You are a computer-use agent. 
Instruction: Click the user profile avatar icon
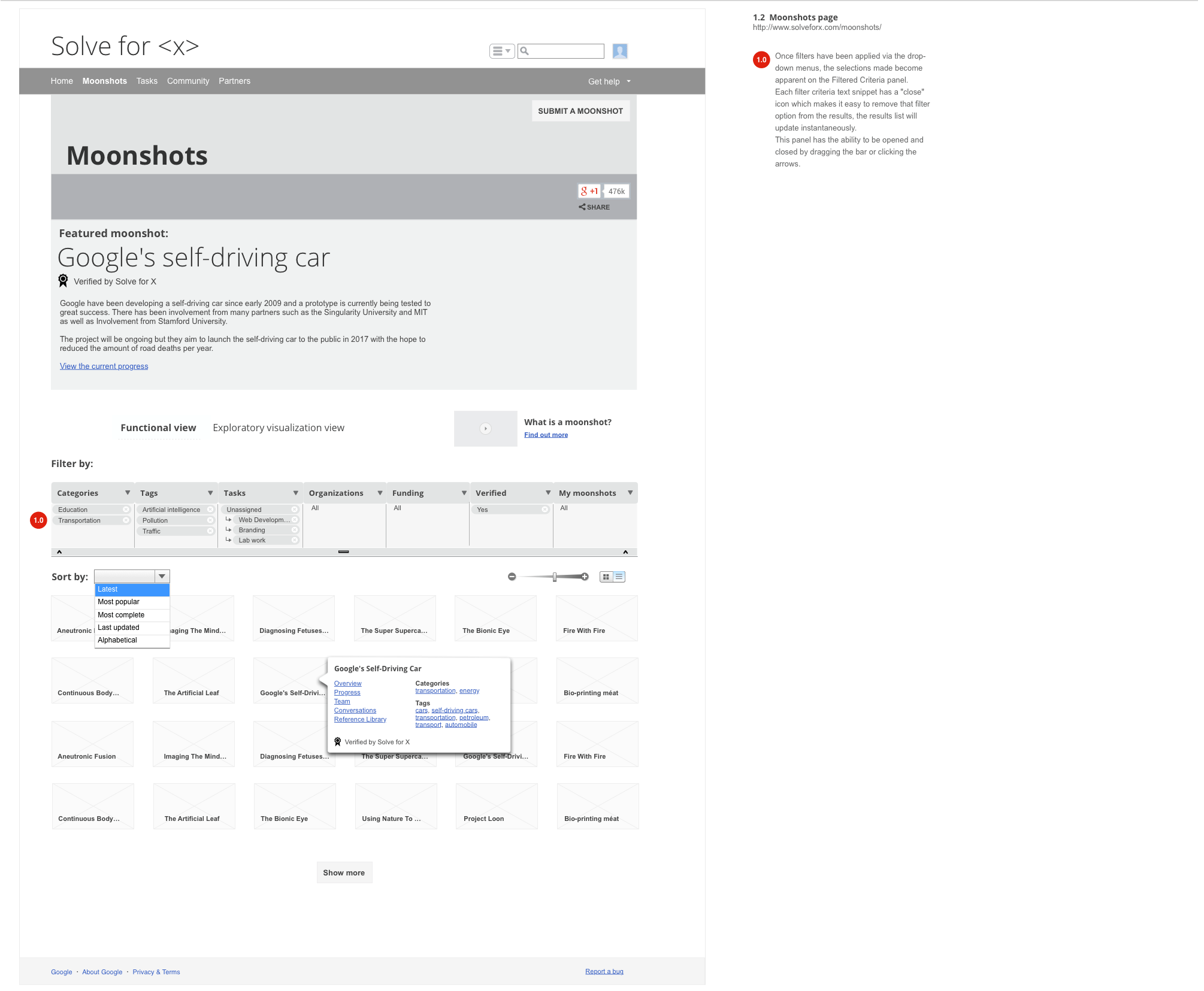(x=620, y=51)
